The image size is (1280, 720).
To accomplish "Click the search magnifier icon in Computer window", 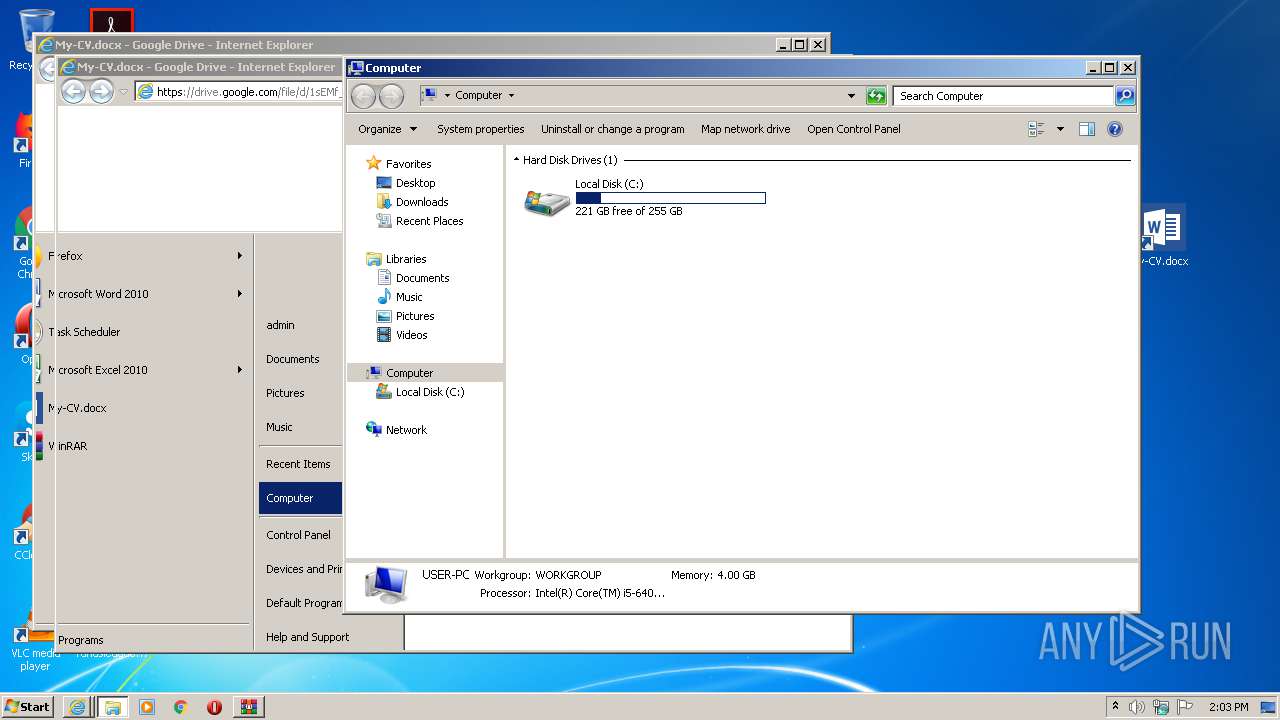I will tap(1125, 96).
